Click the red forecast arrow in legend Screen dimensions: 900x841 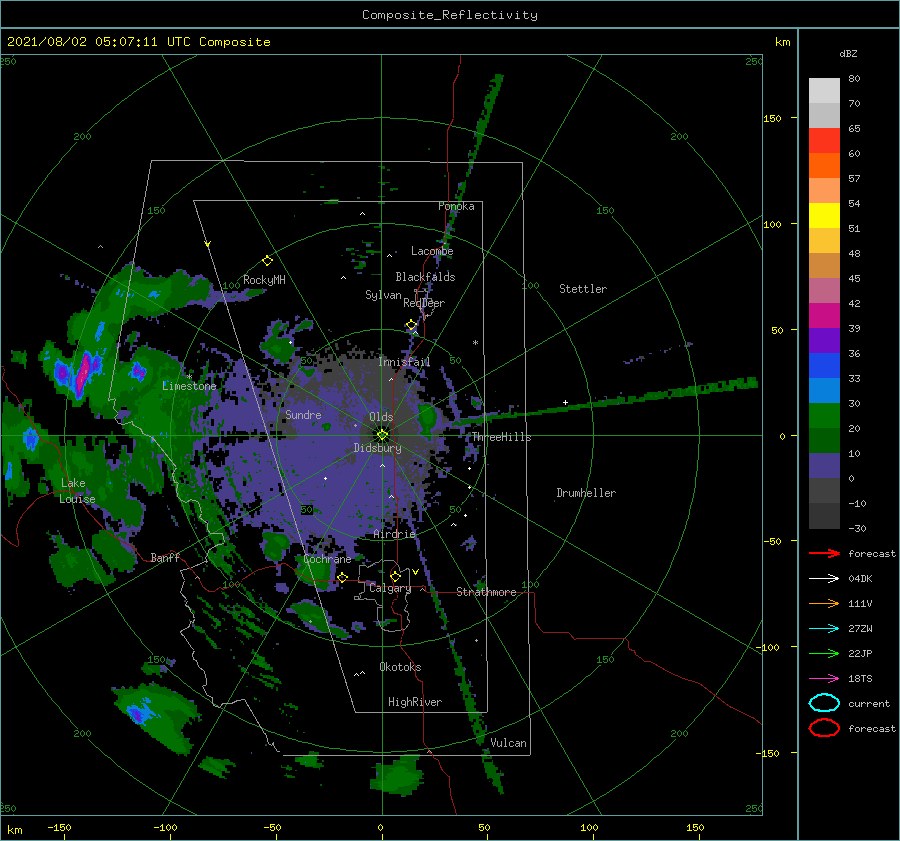coord(824,553)
